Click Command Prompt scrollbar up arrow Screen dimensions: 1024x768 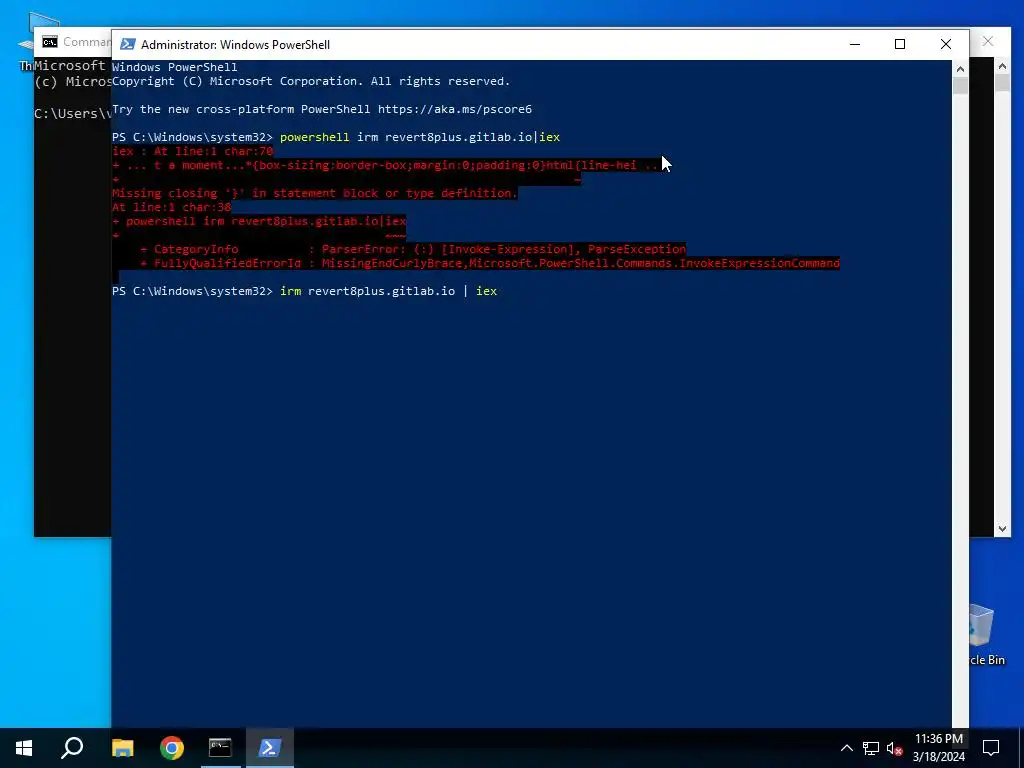(1002, 65)
